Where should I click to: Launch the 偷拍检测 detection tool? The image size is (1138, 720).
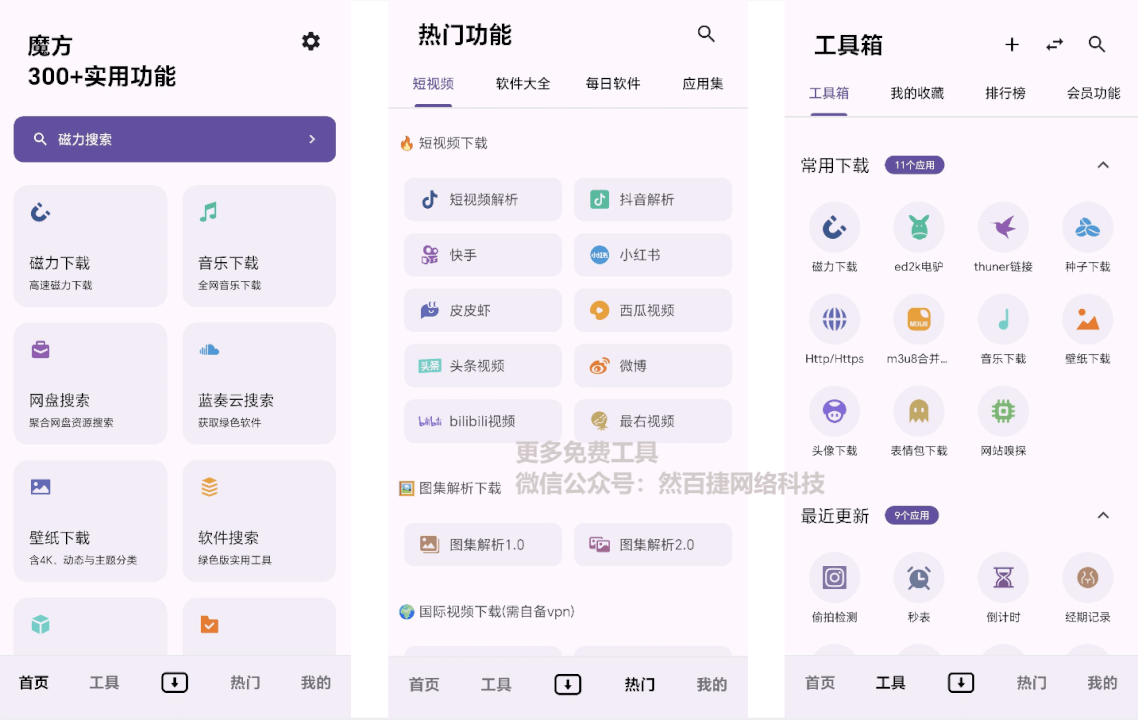[834, 587]
